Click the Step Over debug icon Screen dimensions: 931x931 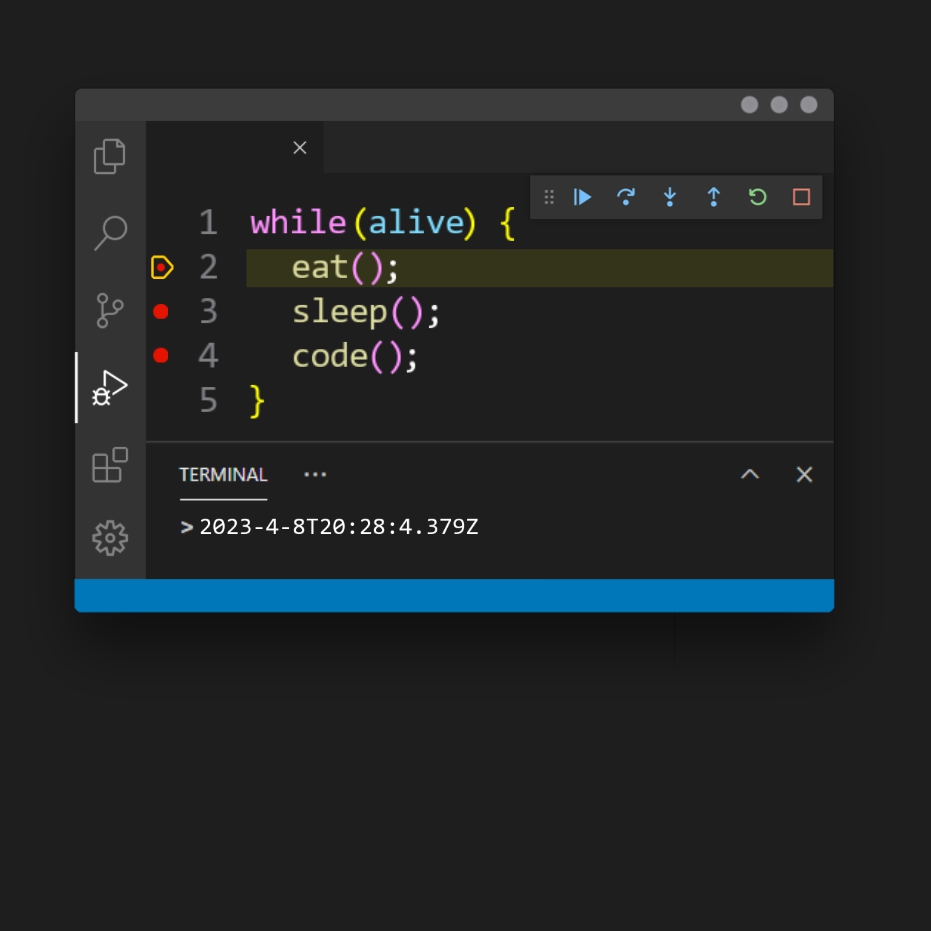[626, 197]
